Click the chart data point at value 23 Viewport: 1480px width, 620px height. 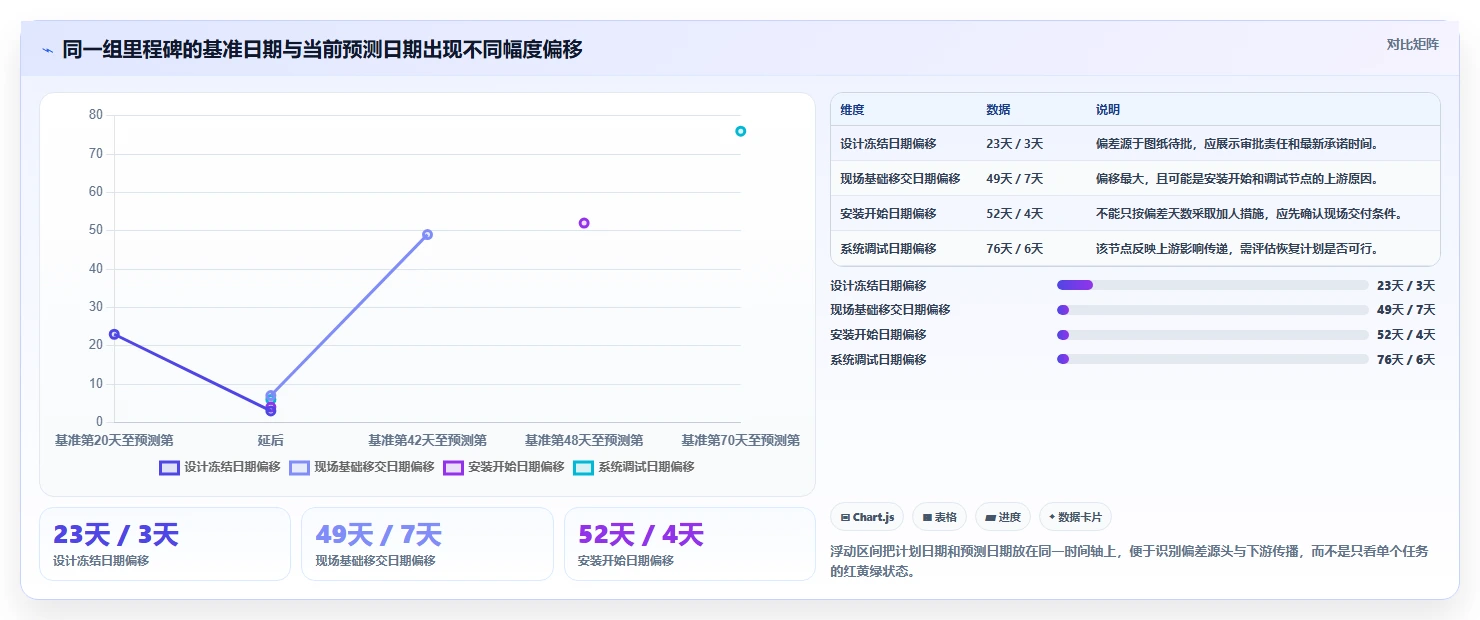114,334
